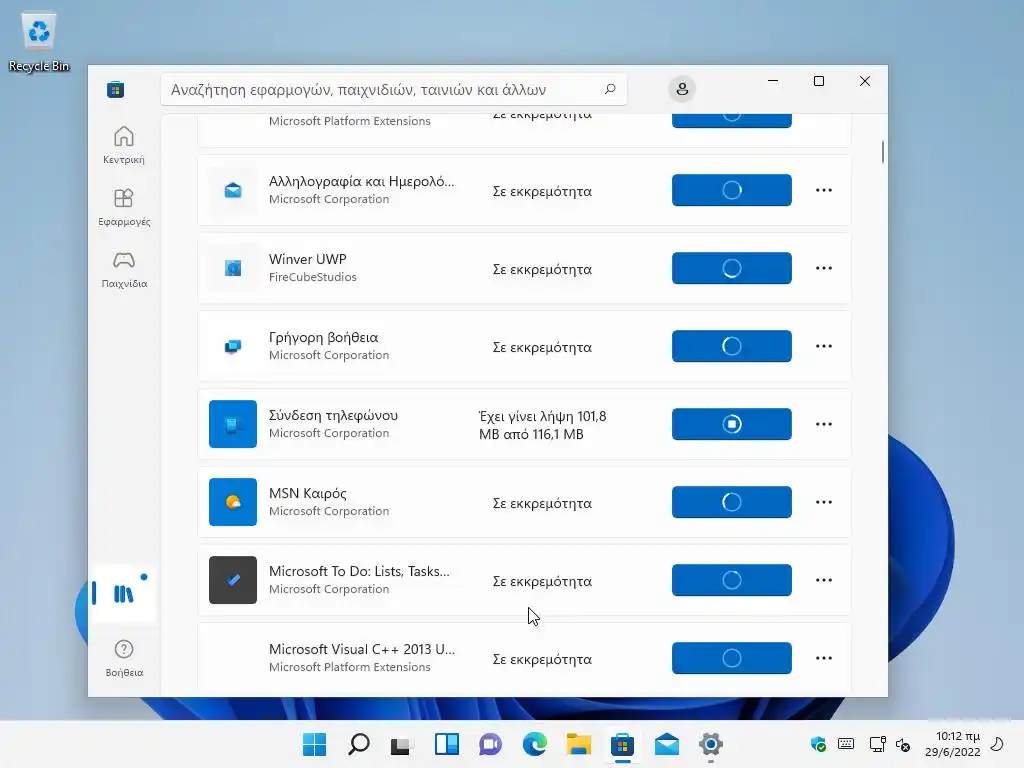Open the Library icon in sidebar
Image resolution: width=1024 pixels, height=768 pixels.
(x=123, y=593)
